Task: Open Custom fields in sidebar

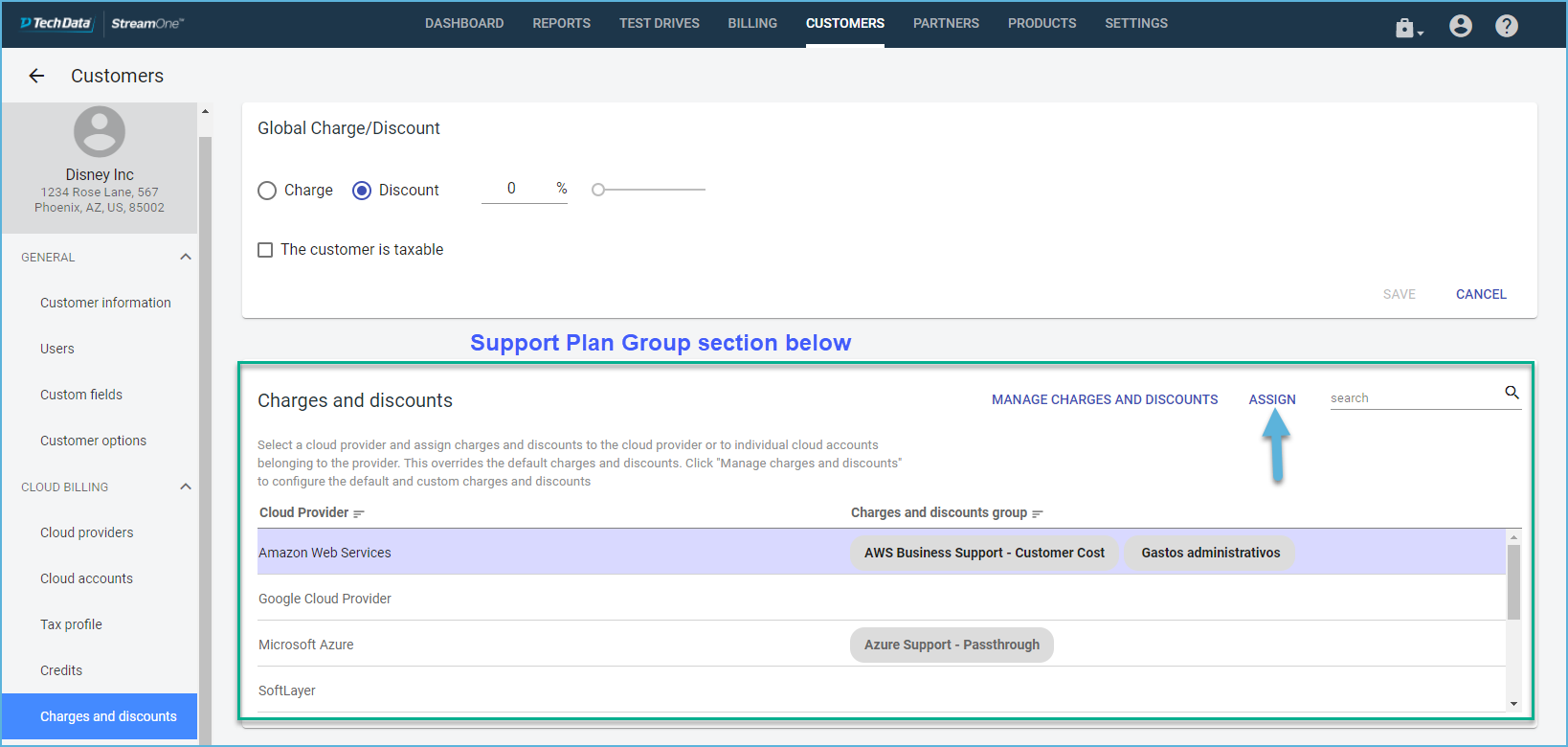Action: 81,395
